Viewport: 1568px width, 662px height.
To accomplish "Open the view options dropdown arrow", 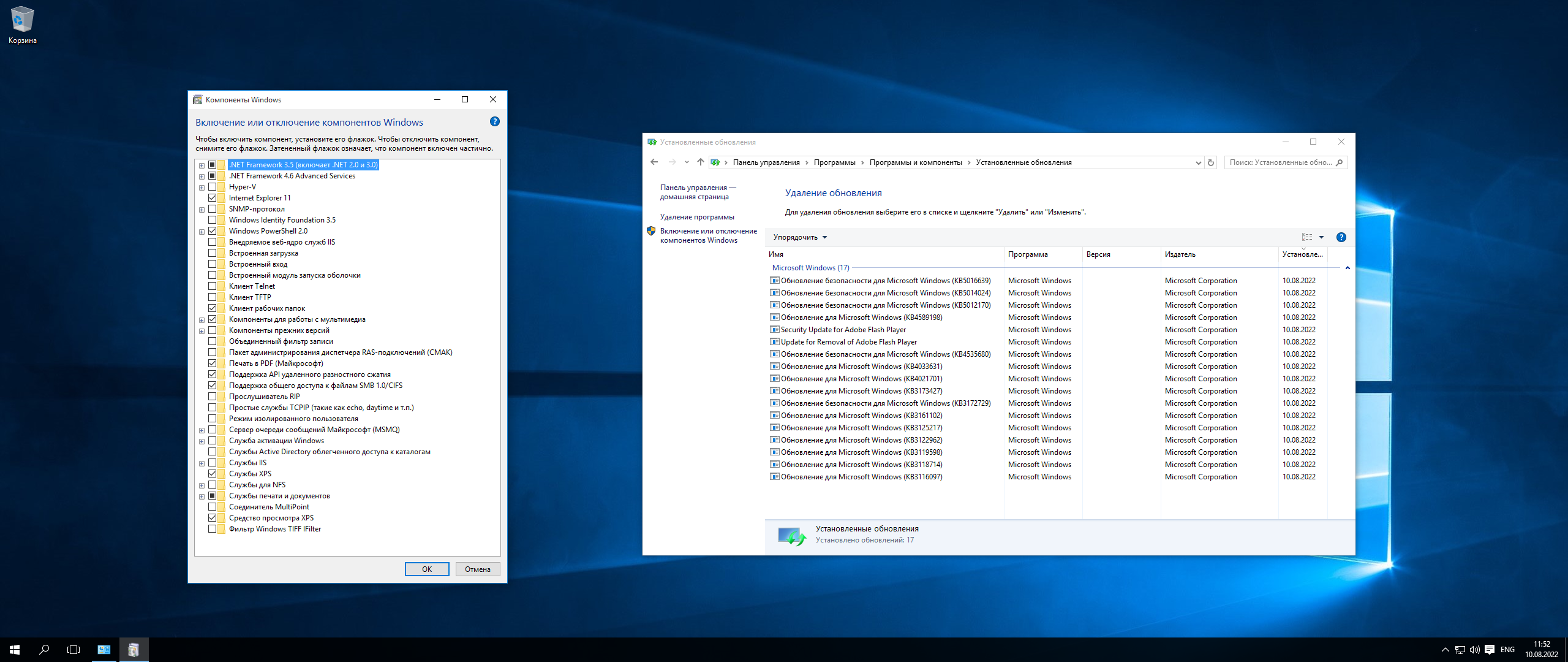I will point(1322,237).
